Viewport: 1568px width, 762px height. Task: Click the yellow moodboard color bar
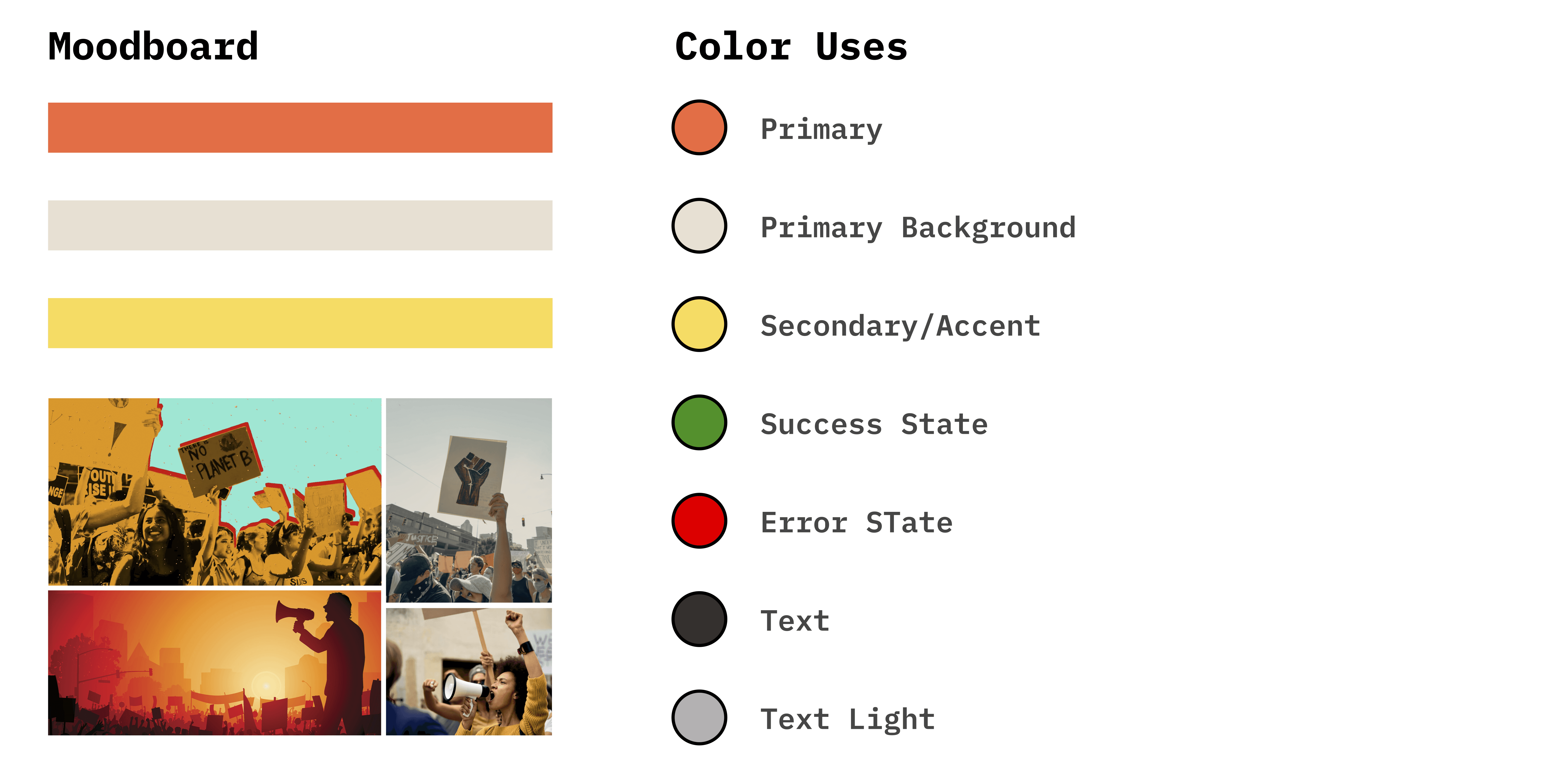point(300,323)
